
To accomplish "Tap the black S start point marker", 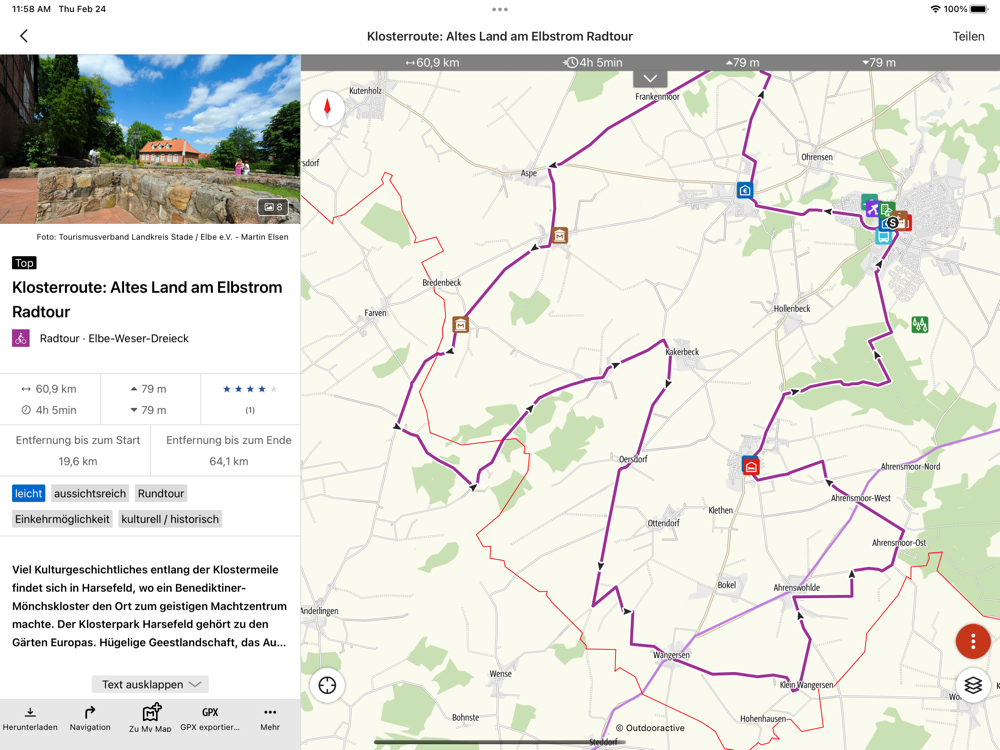I will click(893, 223).
